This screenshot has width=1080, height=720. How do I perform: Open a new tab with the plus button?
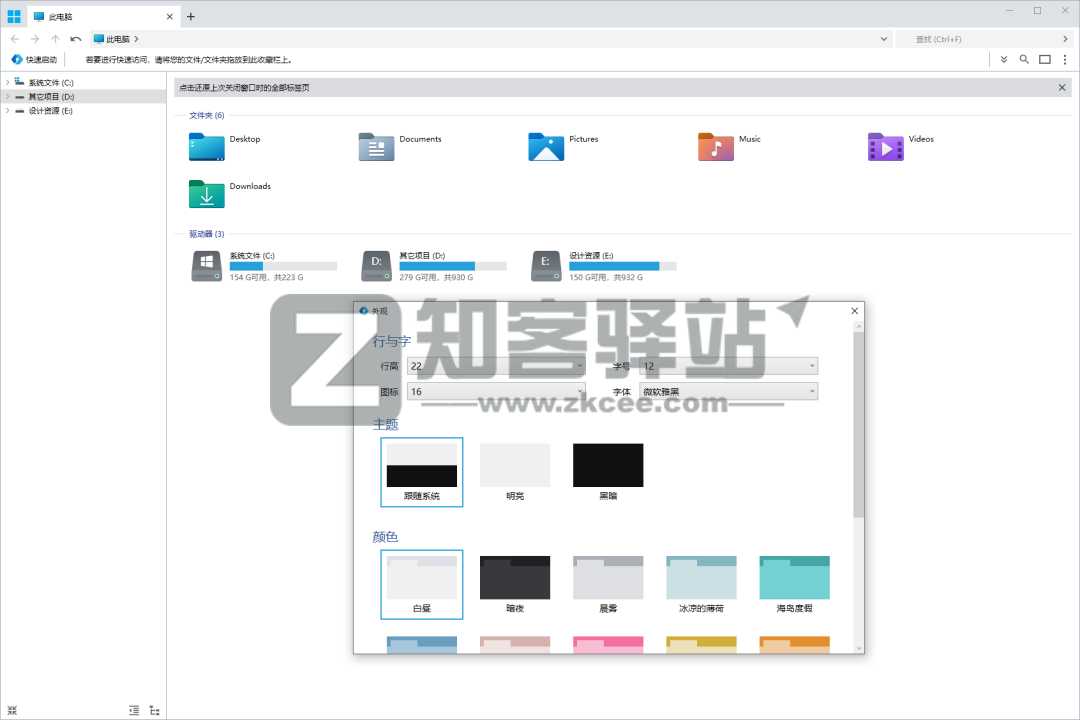pyautogui.click(x=190, y=16)
